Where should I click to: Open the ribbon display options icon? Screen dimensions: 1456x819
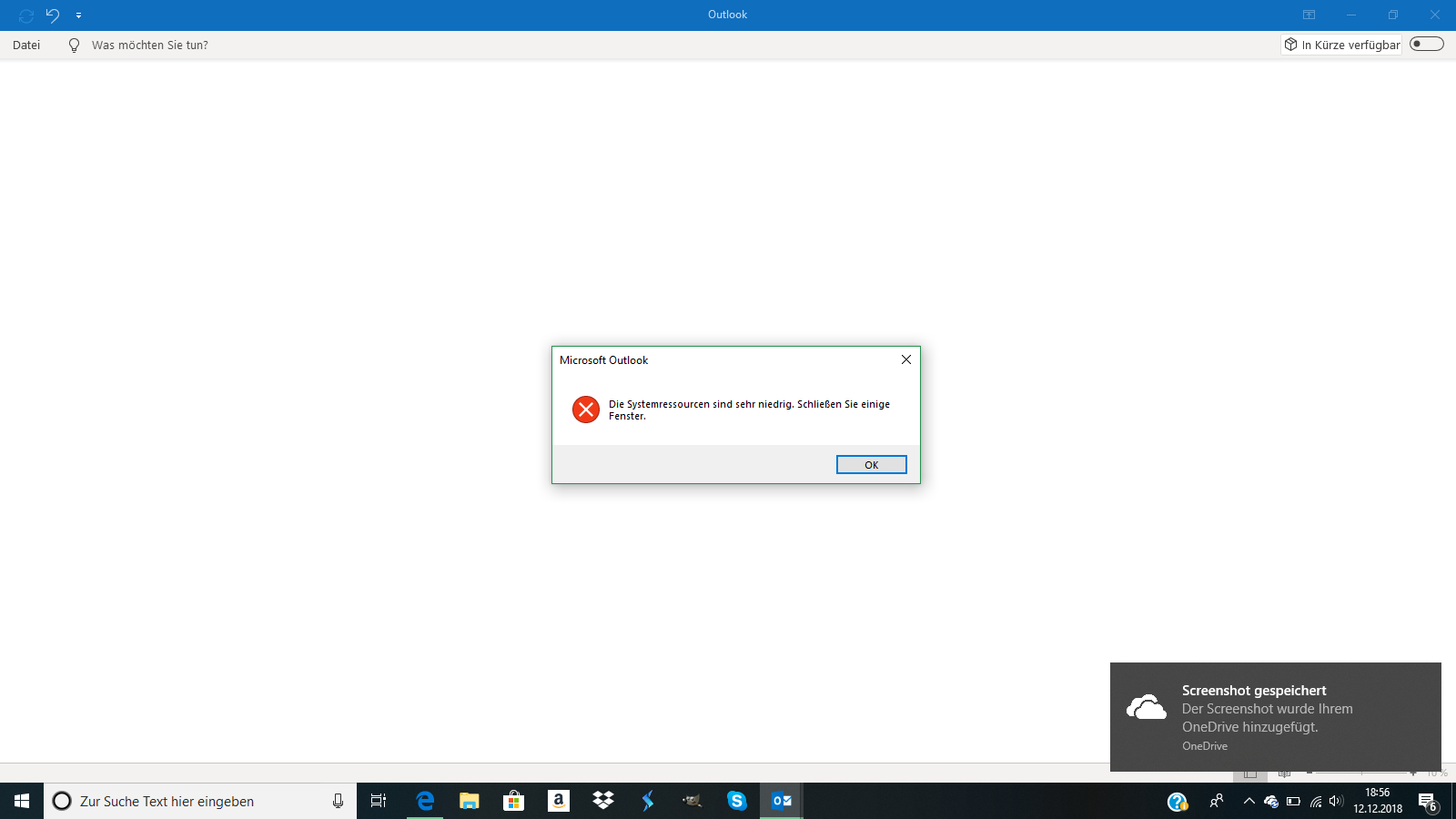point(1309,15)
